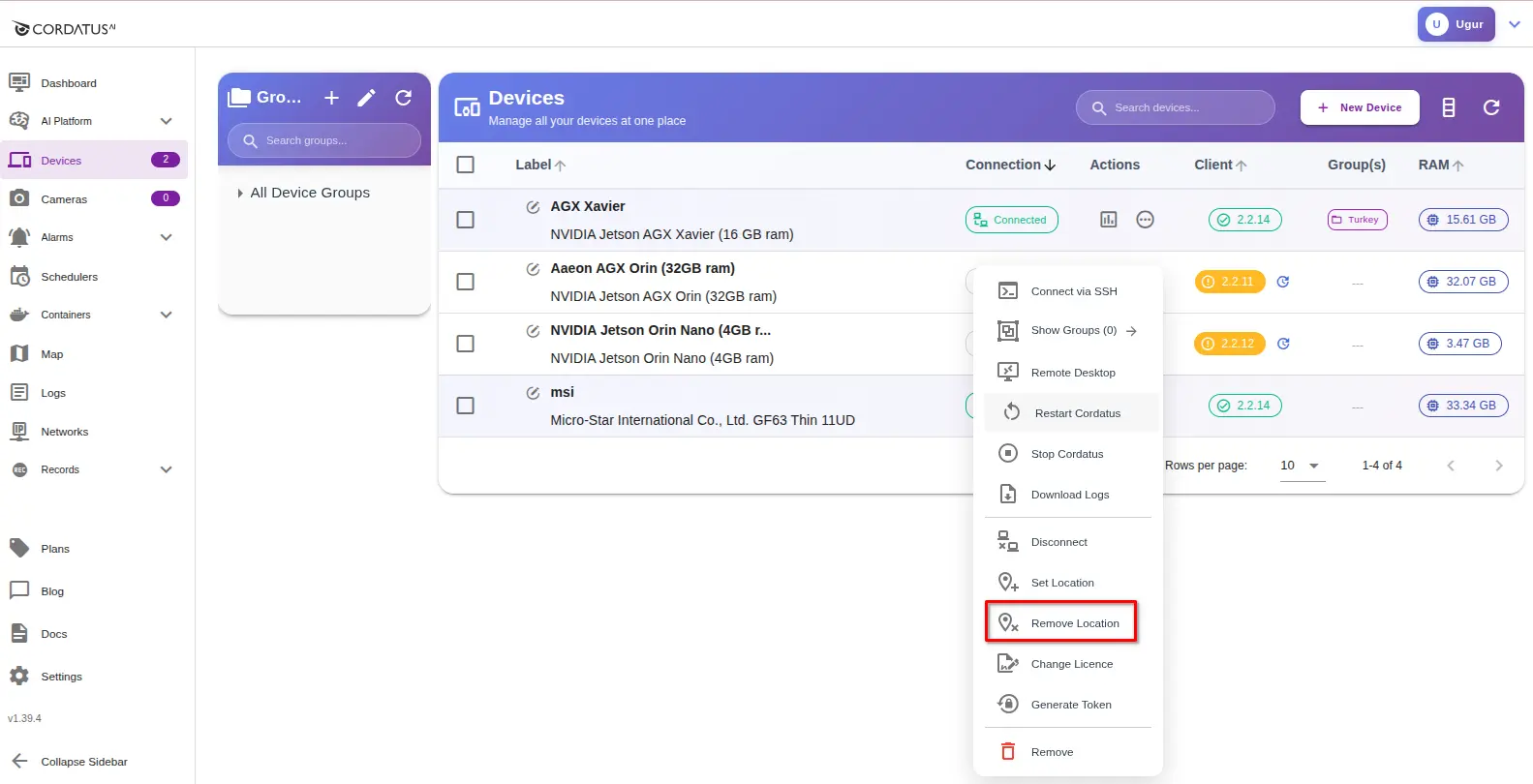Click the add device group plus icon
This screenshot has width=1533, height=784.
pos(331,98)
